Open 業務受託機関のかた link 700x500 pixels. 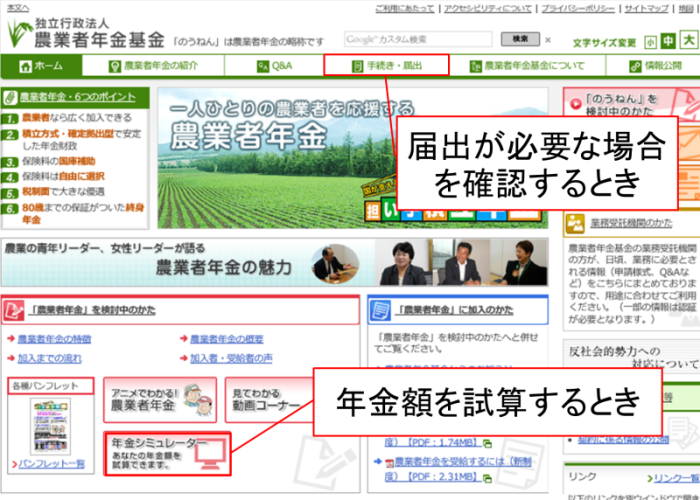(631, 223)
